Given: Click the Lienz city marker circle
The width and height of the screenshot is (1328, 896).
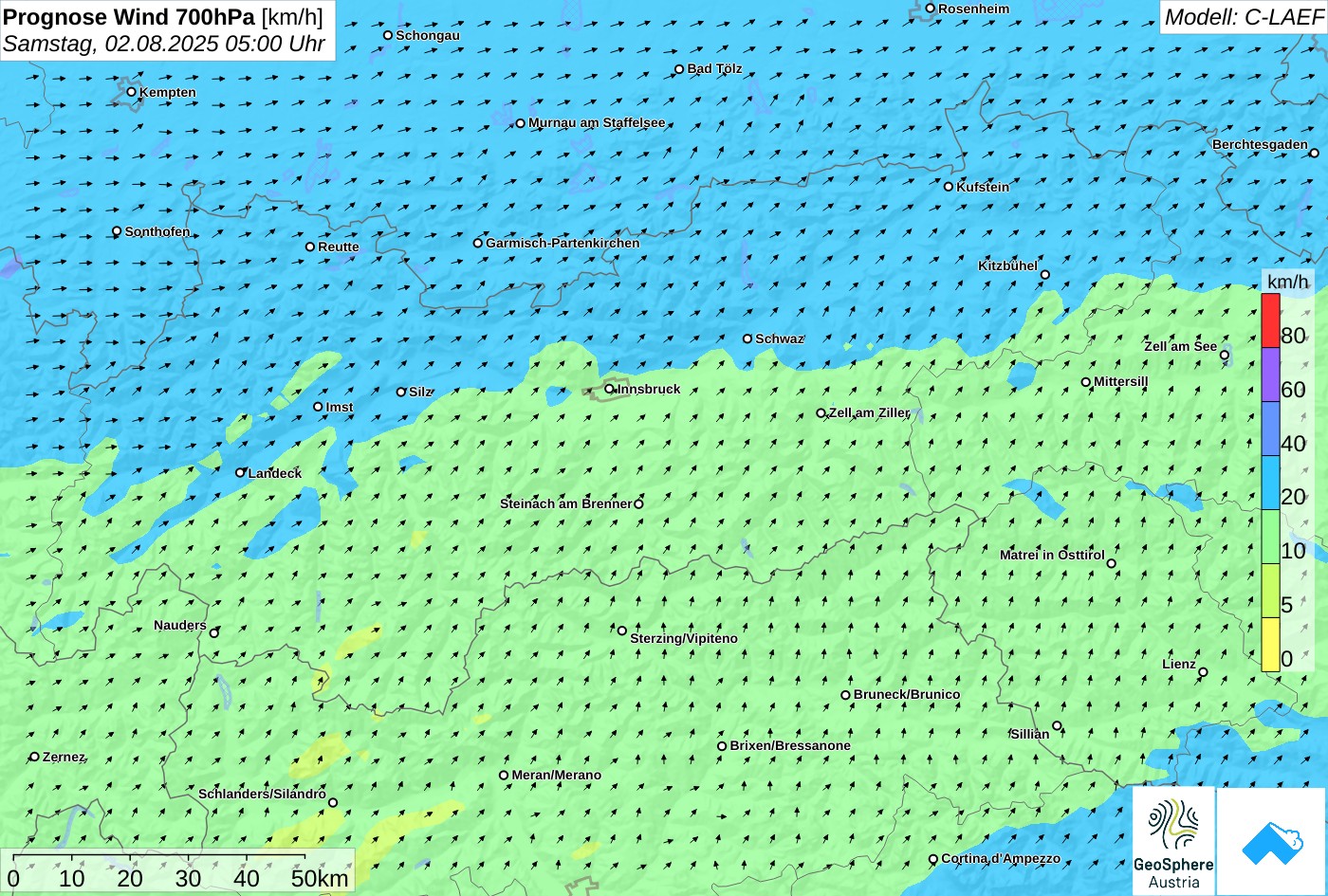Looking at the screenshot, I should (x=1203, y=672).
